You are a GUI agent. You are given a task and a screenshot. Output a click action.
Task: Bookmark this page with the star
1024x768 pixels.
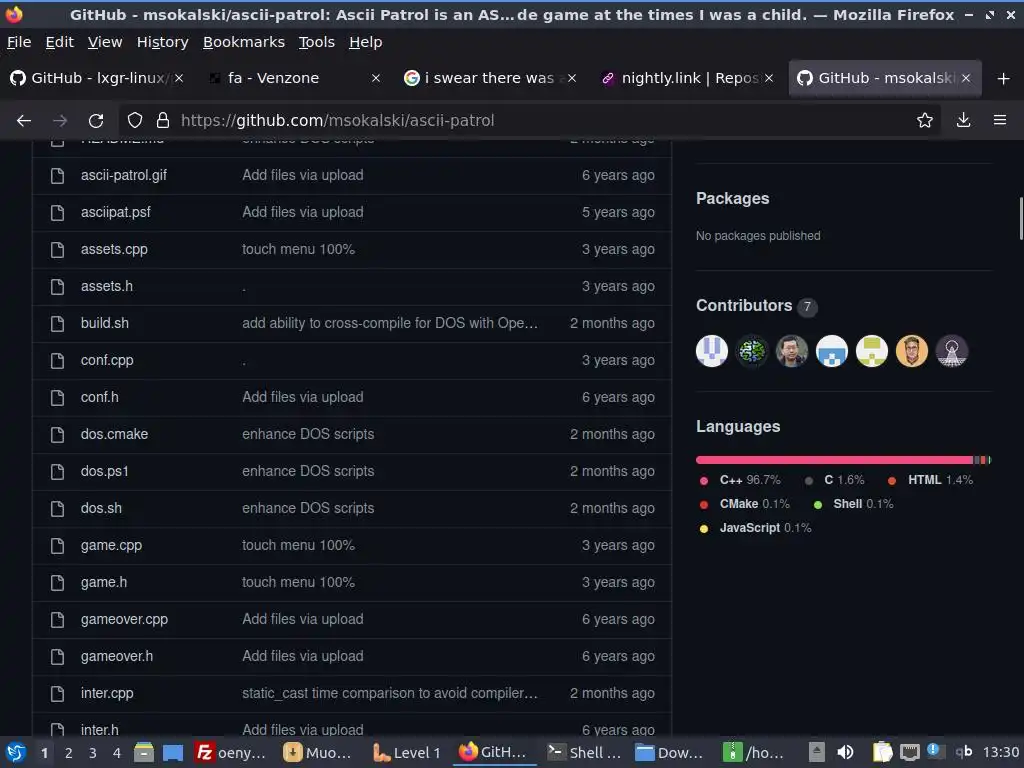tap(924, 120)
